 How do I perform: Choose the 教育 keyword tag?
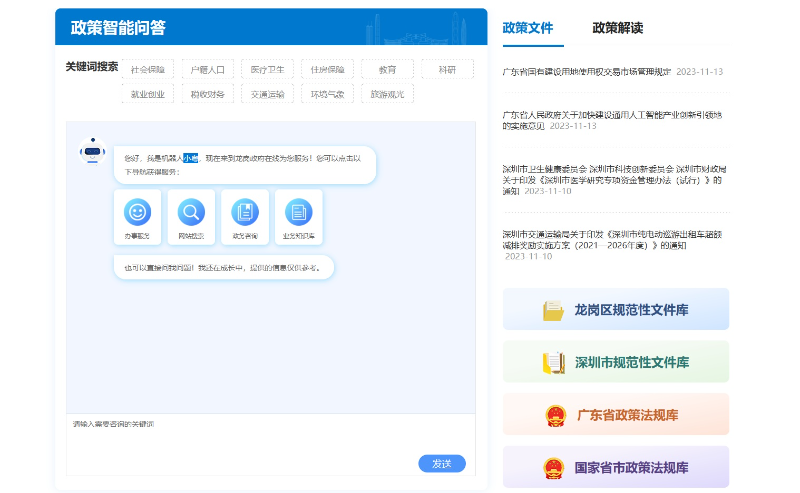click(x=386, y=70)
